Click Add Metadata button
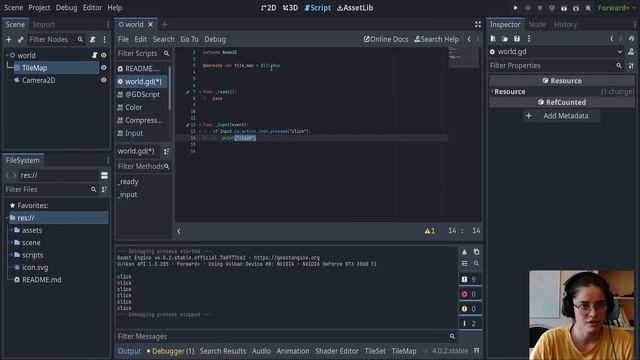Viewport: 640px width, 360px height. coord(562,116)
